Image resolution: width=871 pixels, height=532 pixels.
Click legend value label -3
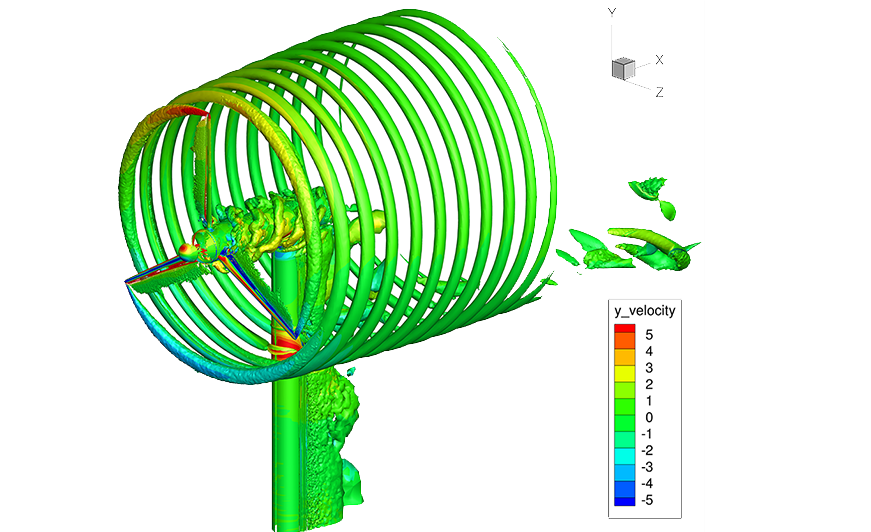[648, 467]
